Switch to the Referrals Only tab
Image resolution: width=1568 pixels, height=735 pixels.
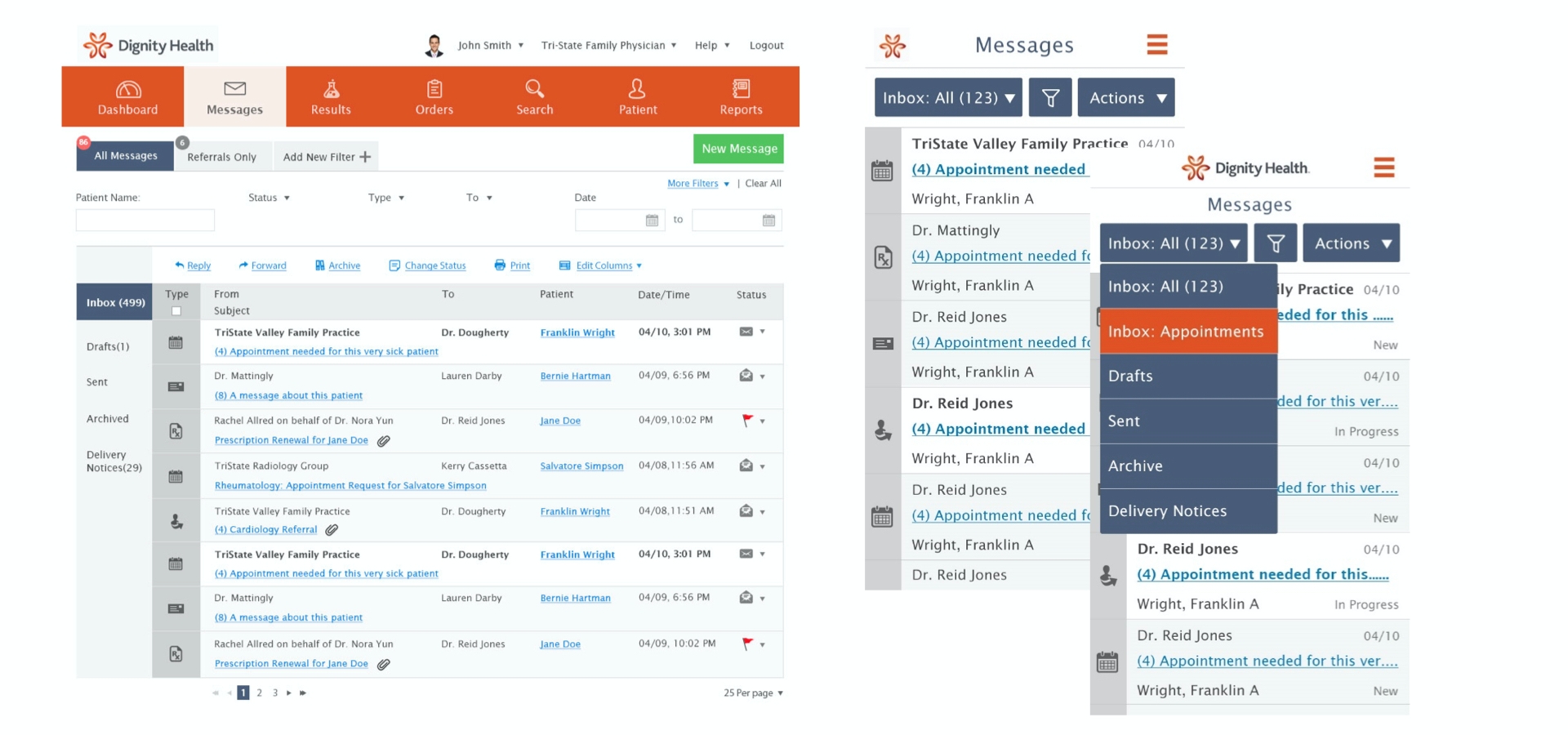point(221,157)
